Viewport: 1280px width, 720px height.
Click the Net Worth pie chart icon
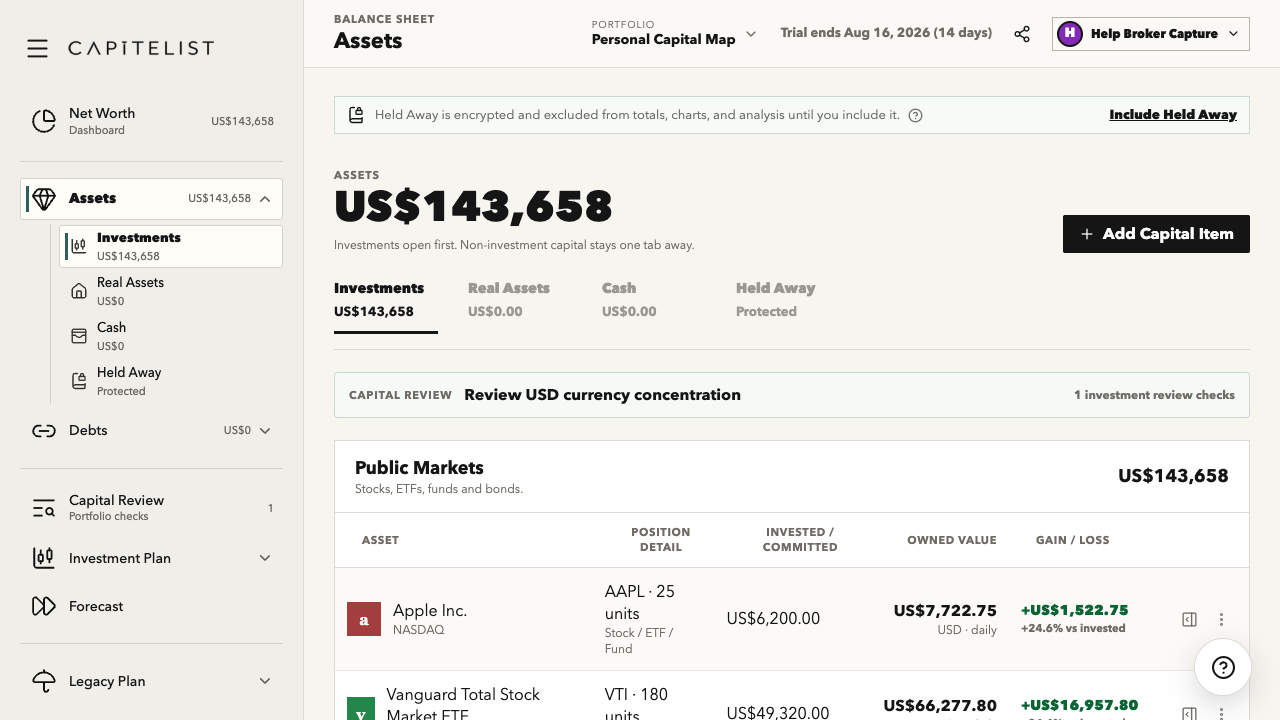(x=44, y=121)
